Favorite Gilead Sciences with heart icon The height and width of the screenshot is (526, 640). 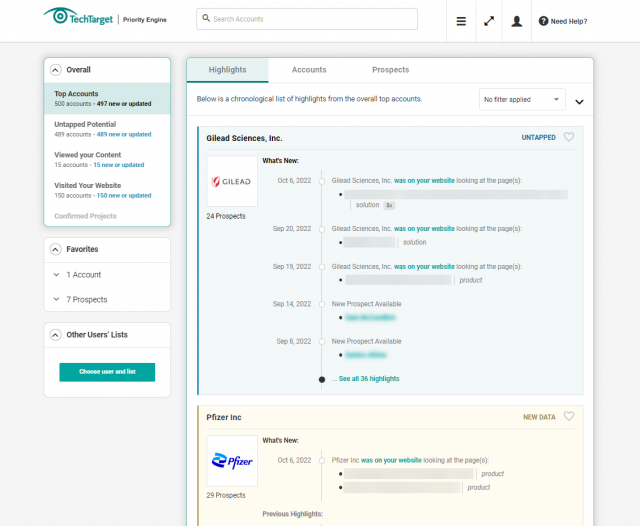(569, 137)
